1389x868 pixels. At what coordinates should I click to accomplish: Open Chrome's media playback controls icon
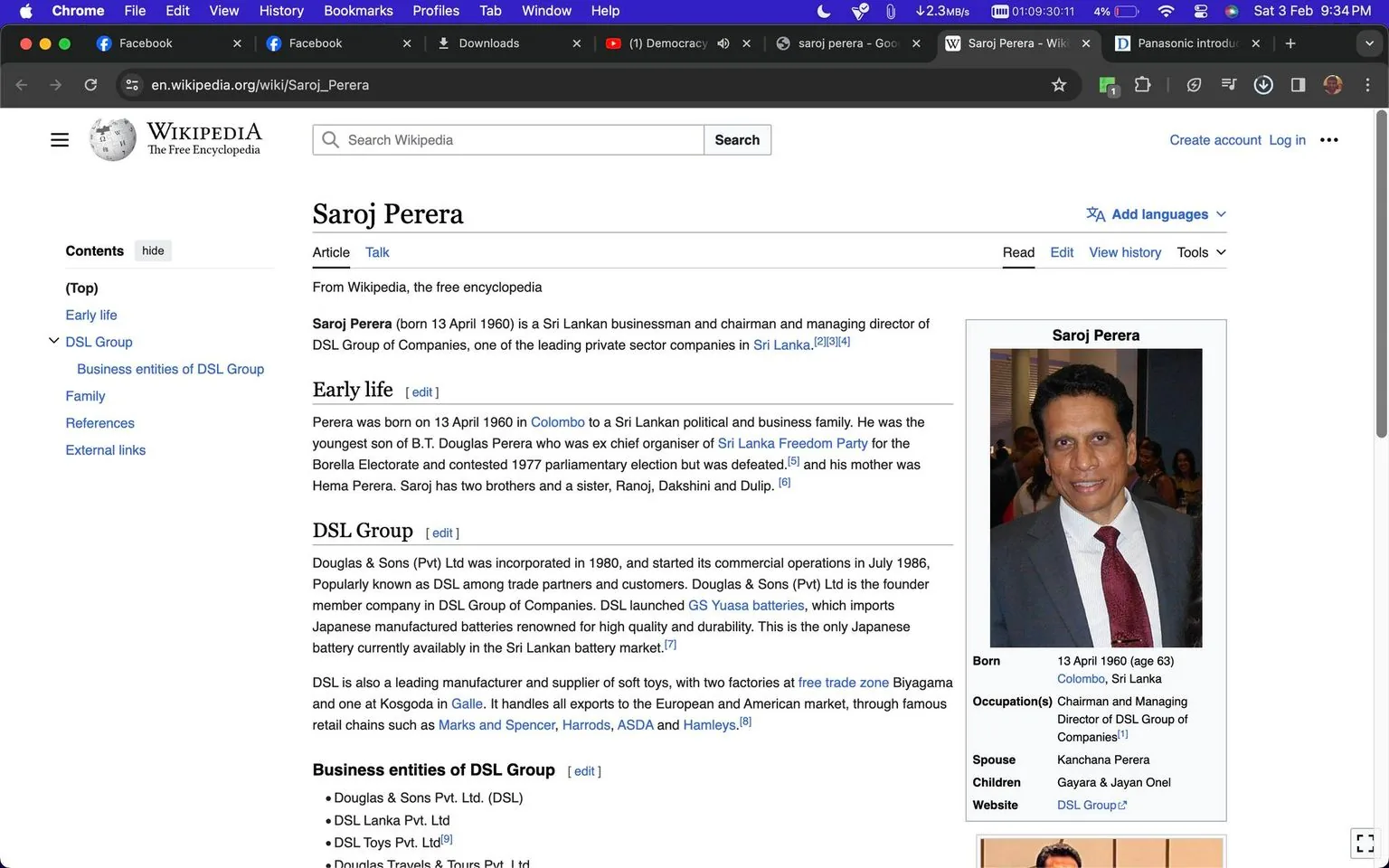1229,84
